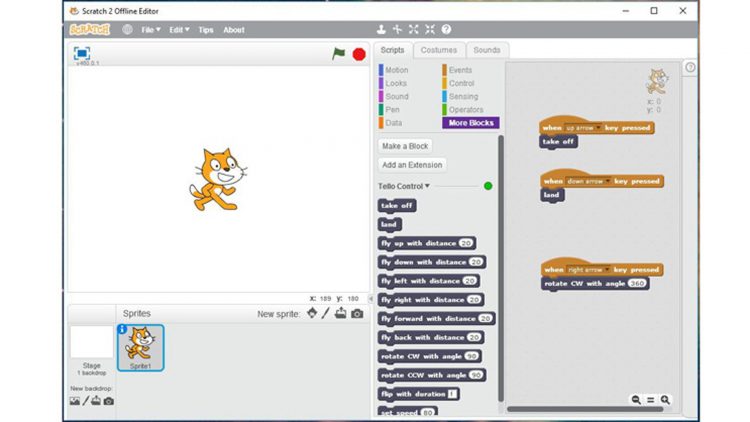The width and height of the screenshot is (750, 422).
Task: Switch stage to full screen presentation mode
Action: pyautogui.click(x=82, y=53)
